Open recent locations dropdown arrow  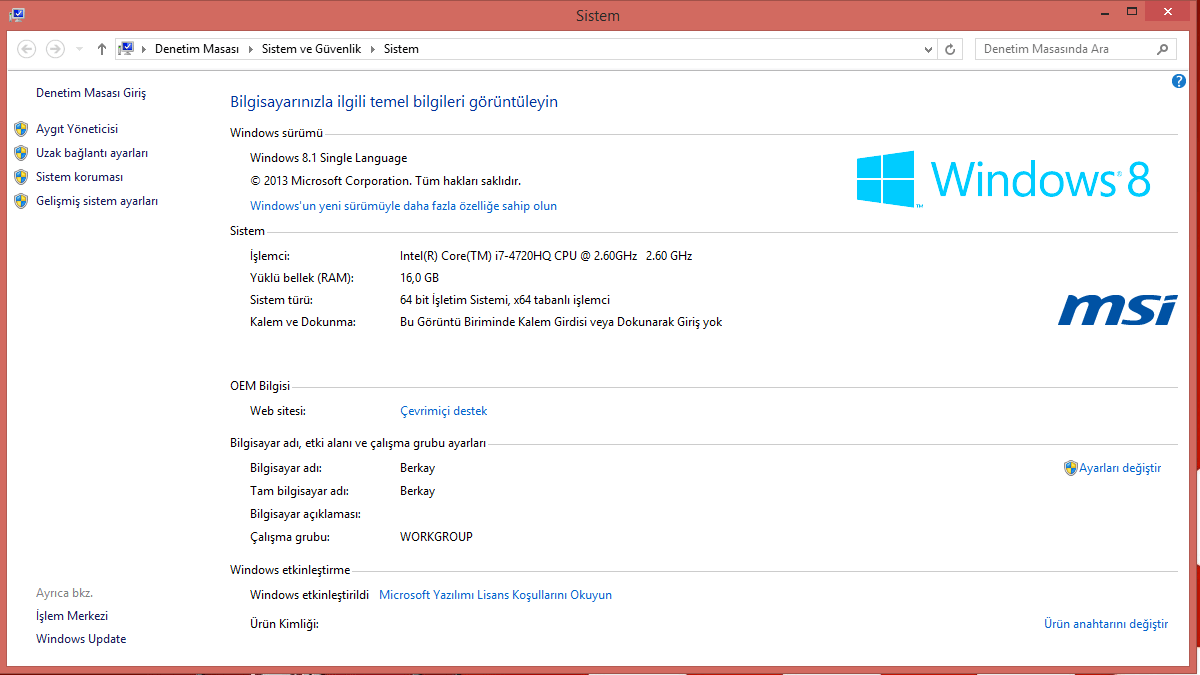79,49
